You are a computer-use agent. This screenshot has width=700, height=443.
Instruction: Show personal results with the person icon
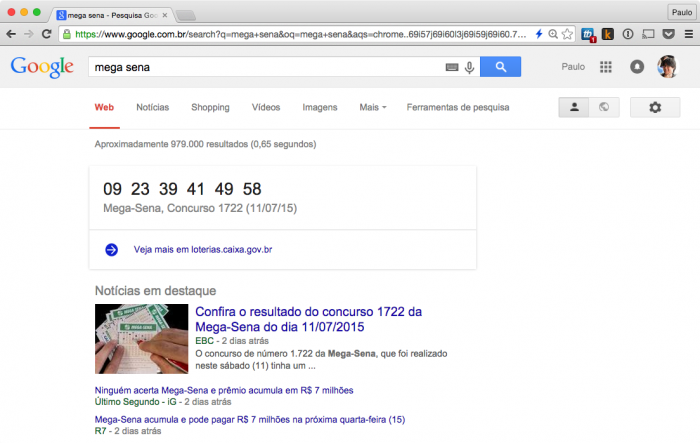coord(574,107)
